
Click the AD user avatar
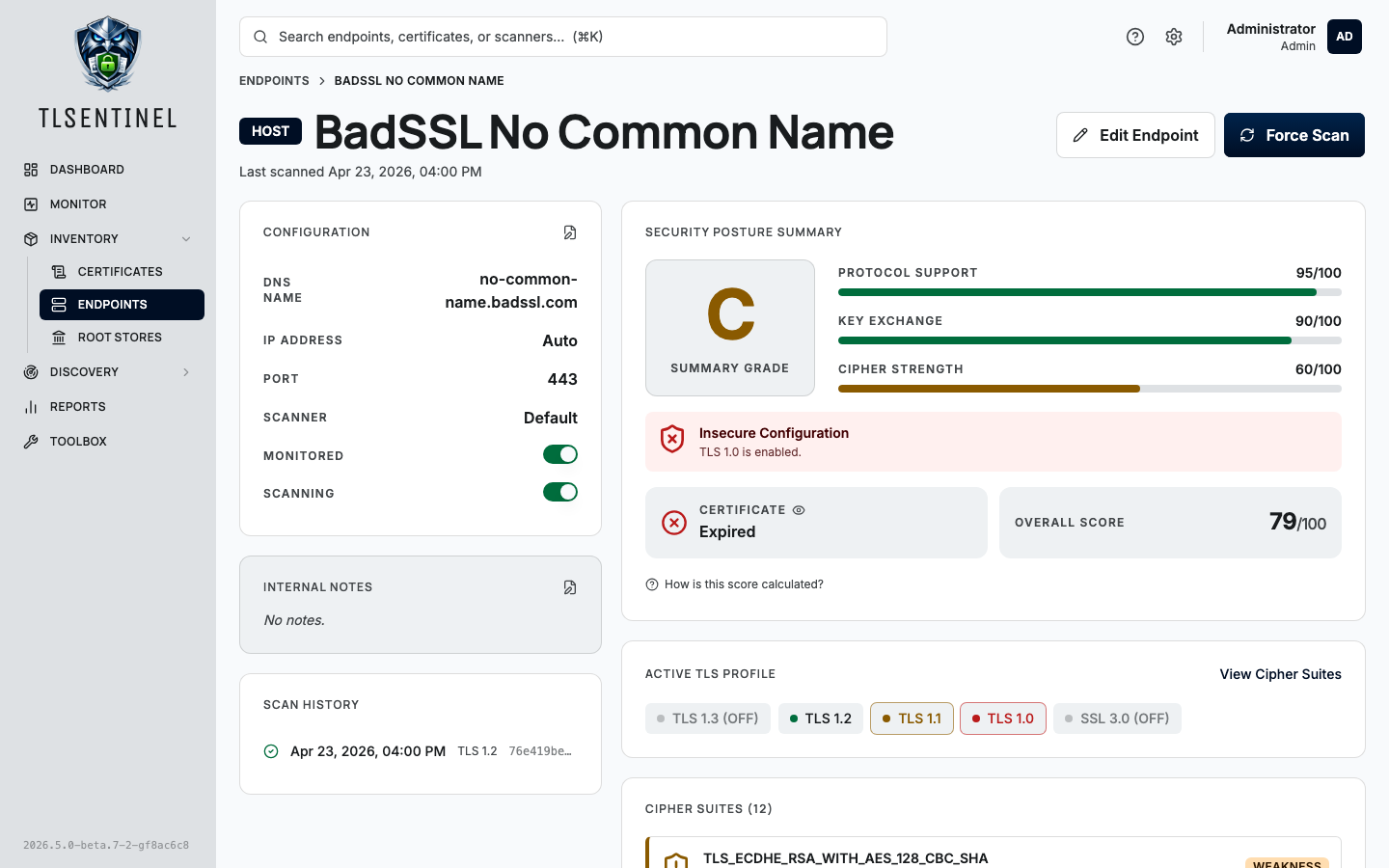1345,37
